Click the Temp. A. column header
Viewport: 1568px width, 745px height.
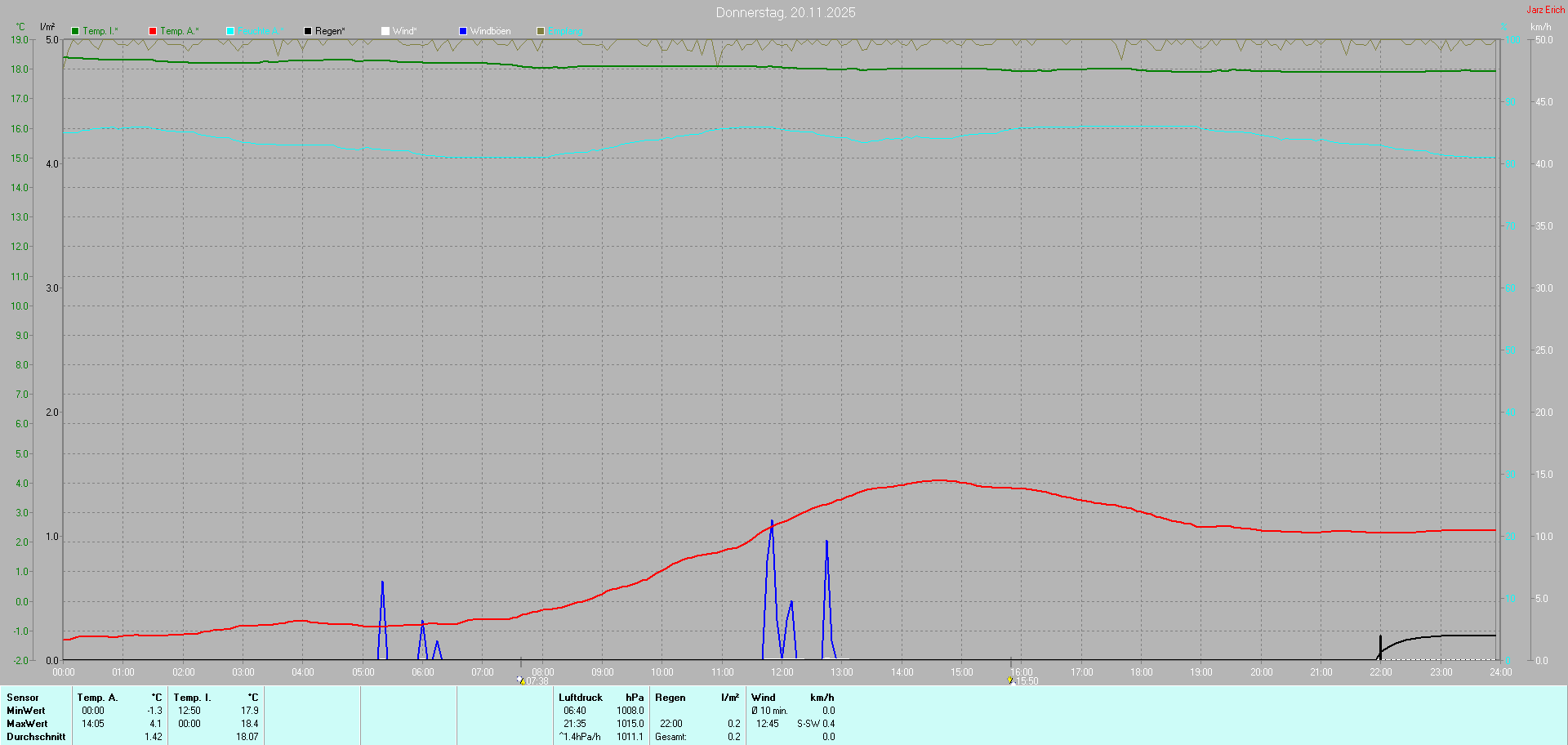tap(97, 698)
